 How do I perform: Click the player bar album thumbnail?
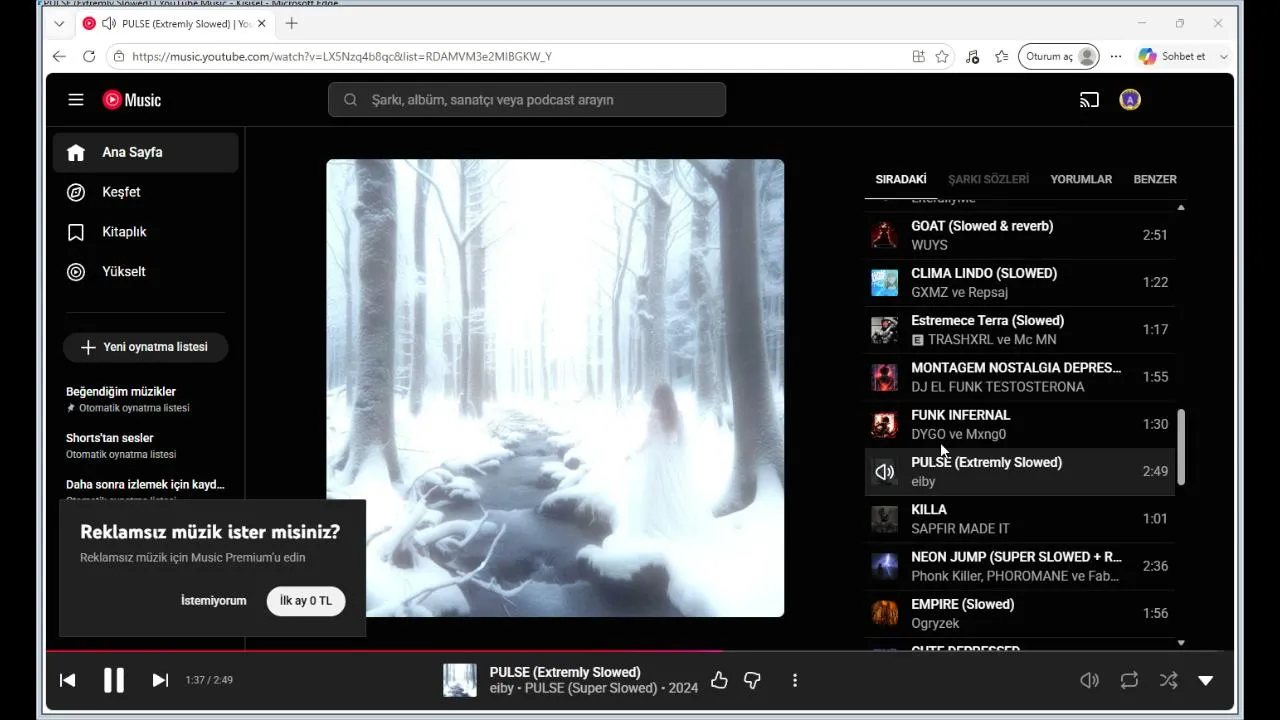click(x=460, y=680)
